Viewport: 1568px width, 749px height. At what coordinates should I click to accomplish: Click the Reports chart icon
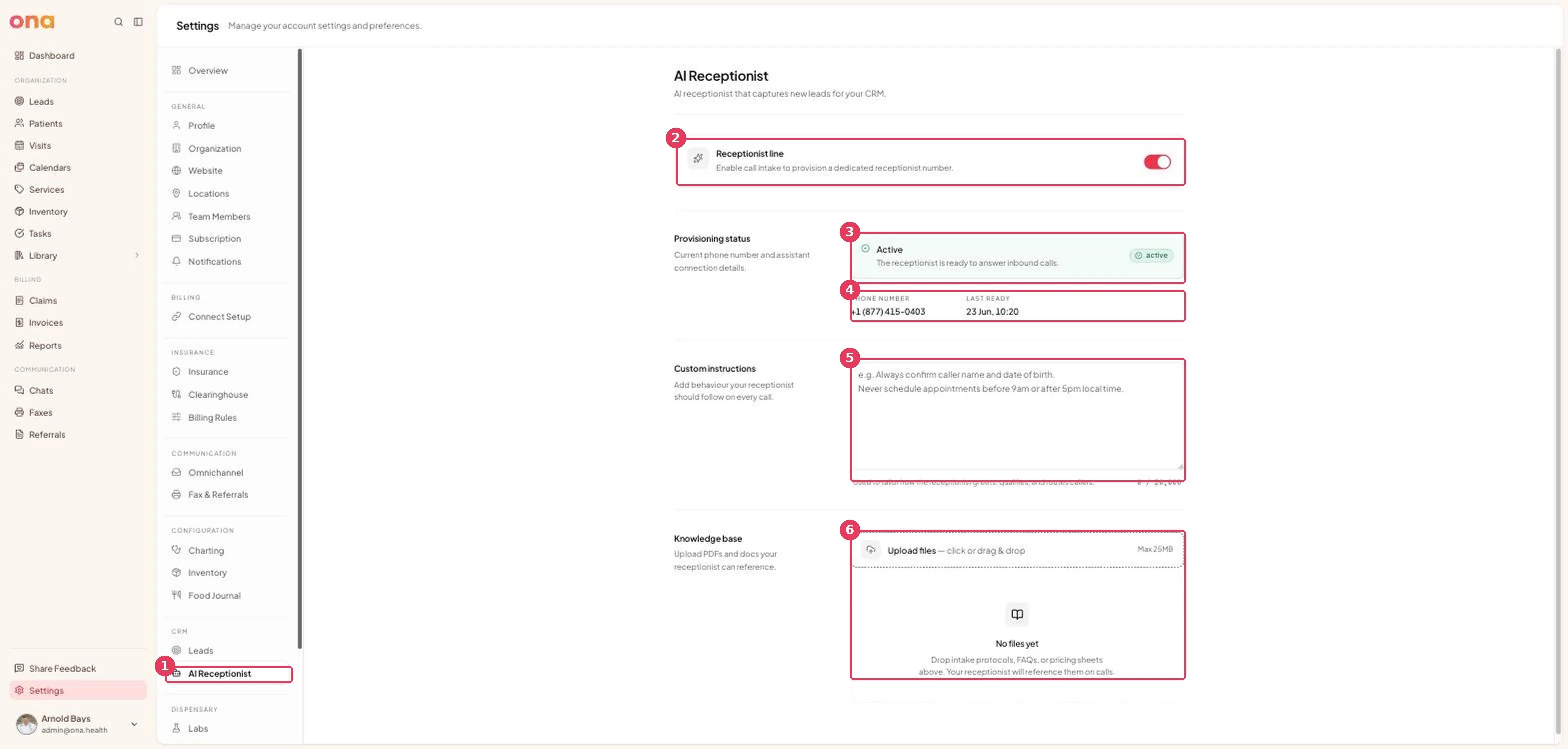coord(19,345)
